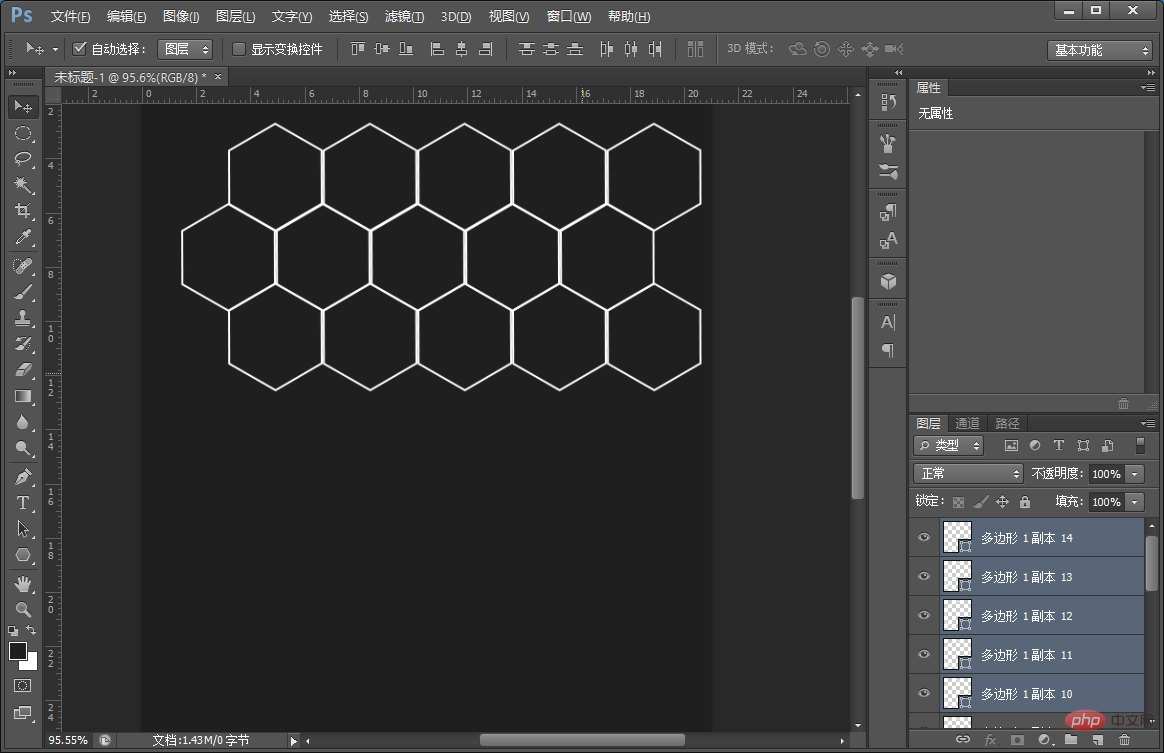Click Auto-Align Layers icon

695,49
